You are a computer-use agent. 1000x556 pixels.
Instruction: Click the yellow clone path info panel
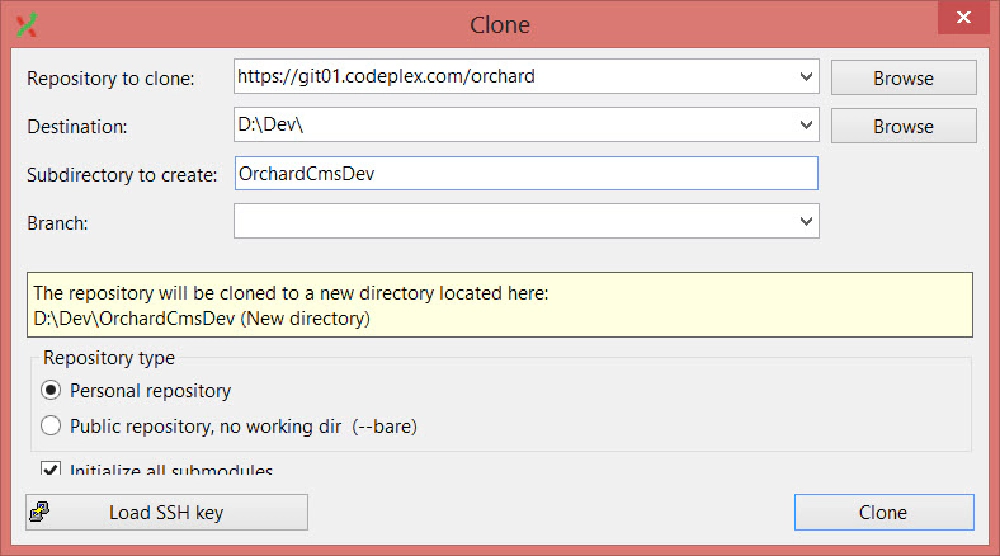499,305
